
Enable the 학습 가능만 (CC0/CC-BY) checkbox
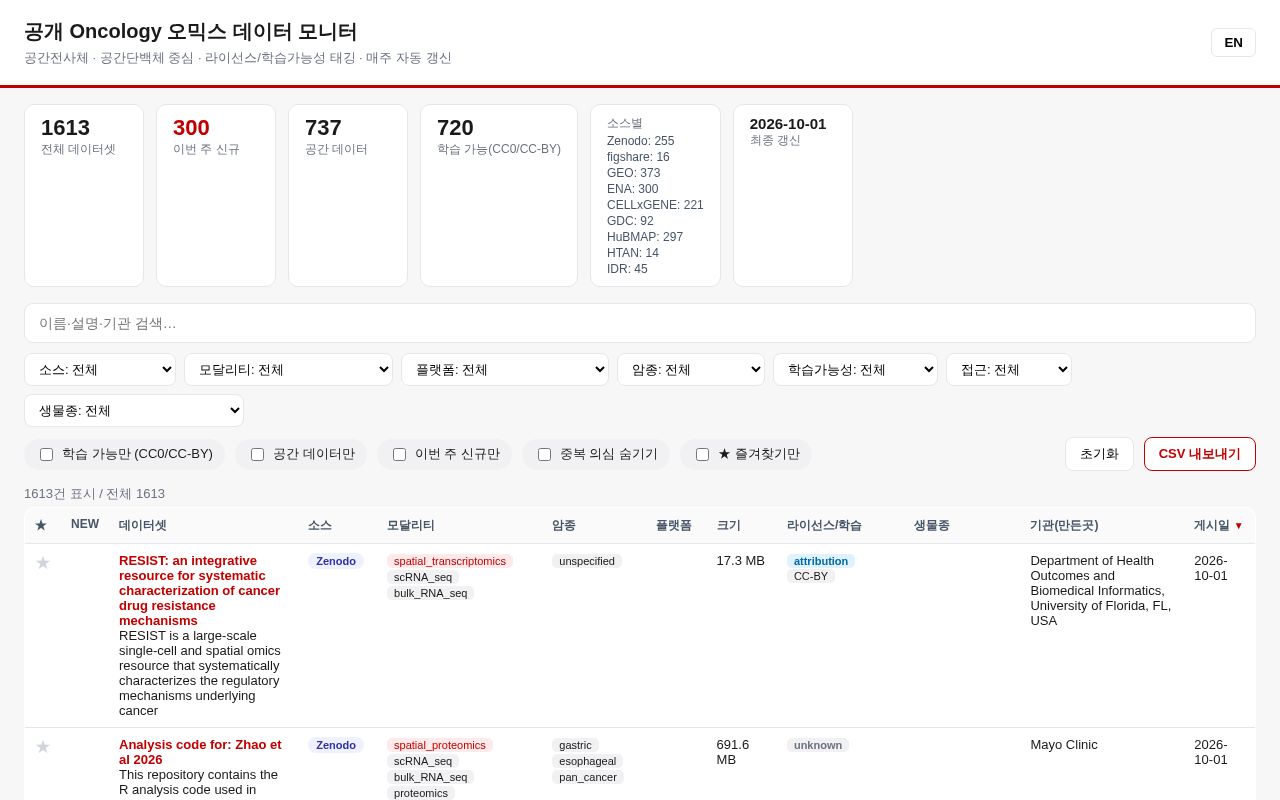[46, 454]
